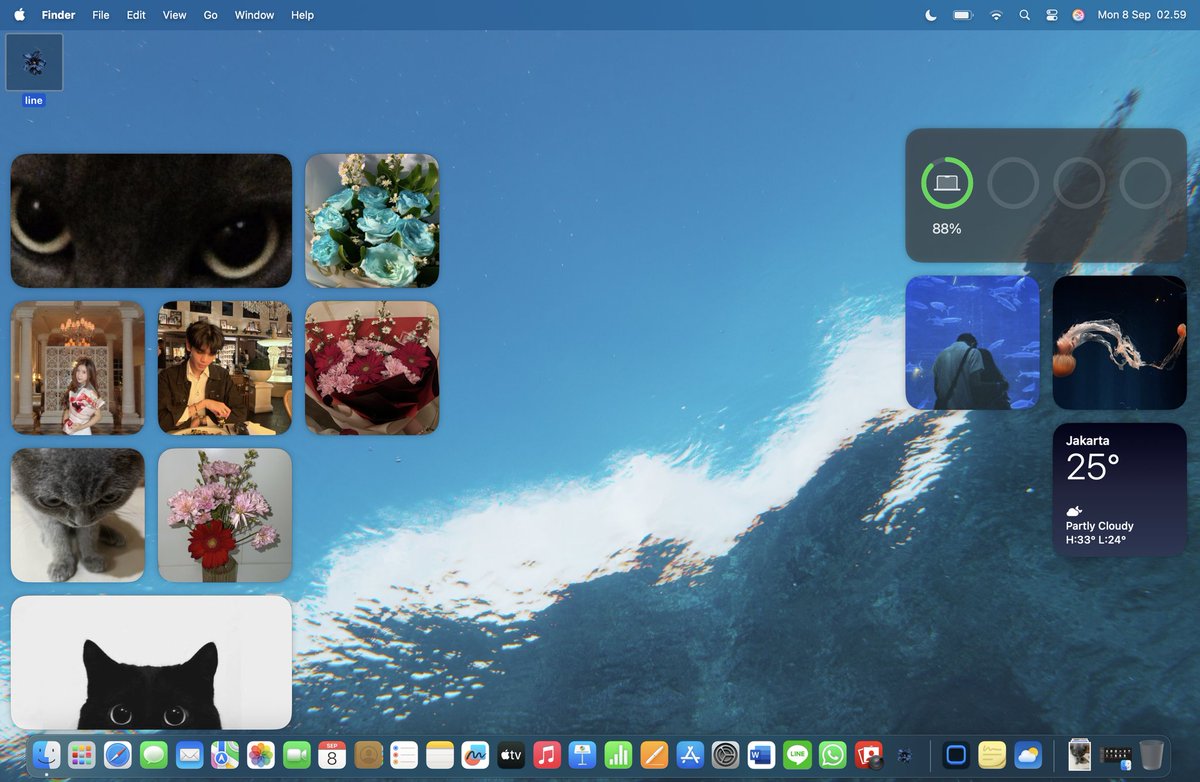
Task: Open Pages from the Dock
Action: point(654,755)
